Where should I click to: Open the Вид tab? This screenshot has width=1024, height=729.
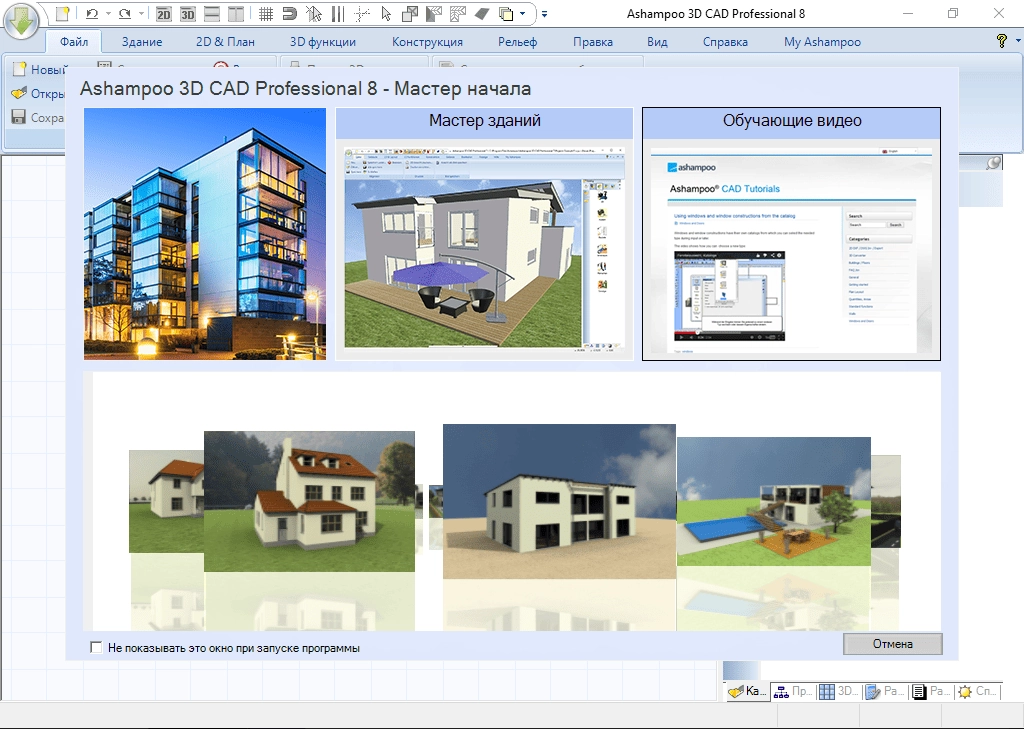click(x=657, y=42)
